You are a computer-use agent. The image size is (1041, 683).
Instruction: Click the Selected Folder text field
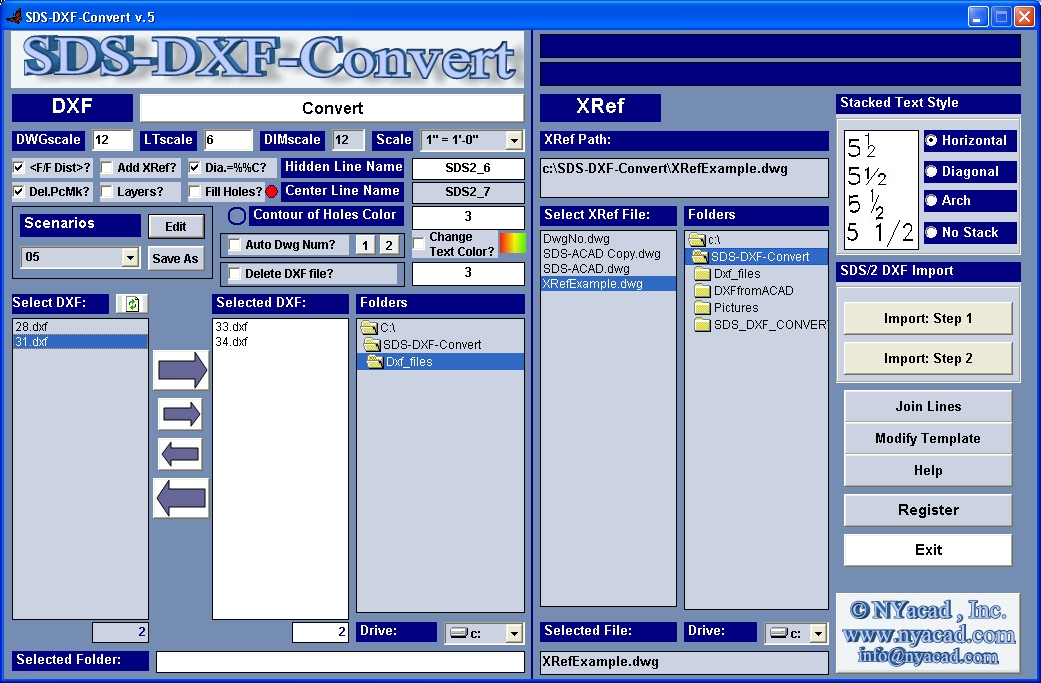[340, 662]
